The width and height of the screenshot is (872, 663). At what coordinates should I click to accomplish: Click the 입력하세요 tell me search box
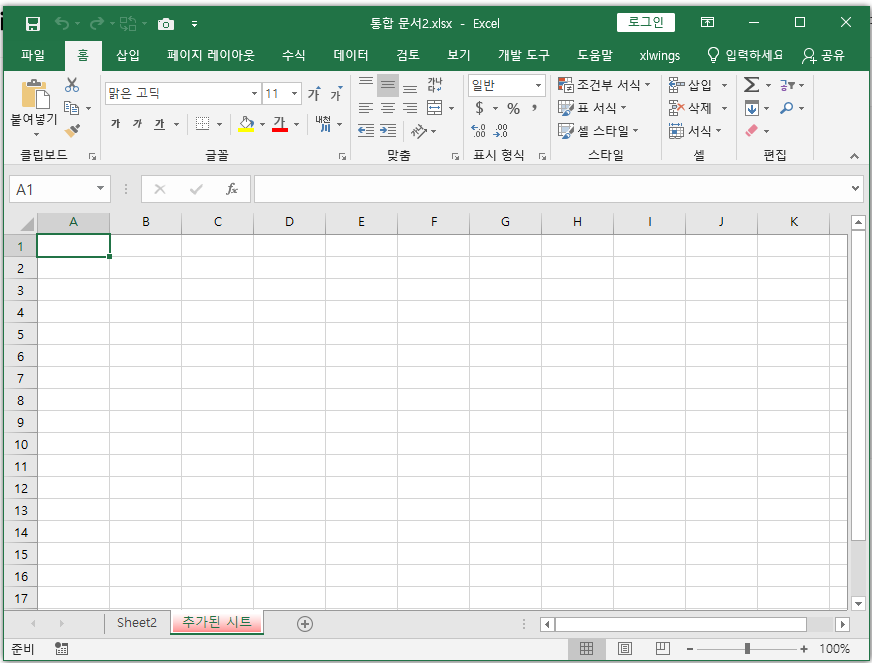745,55
